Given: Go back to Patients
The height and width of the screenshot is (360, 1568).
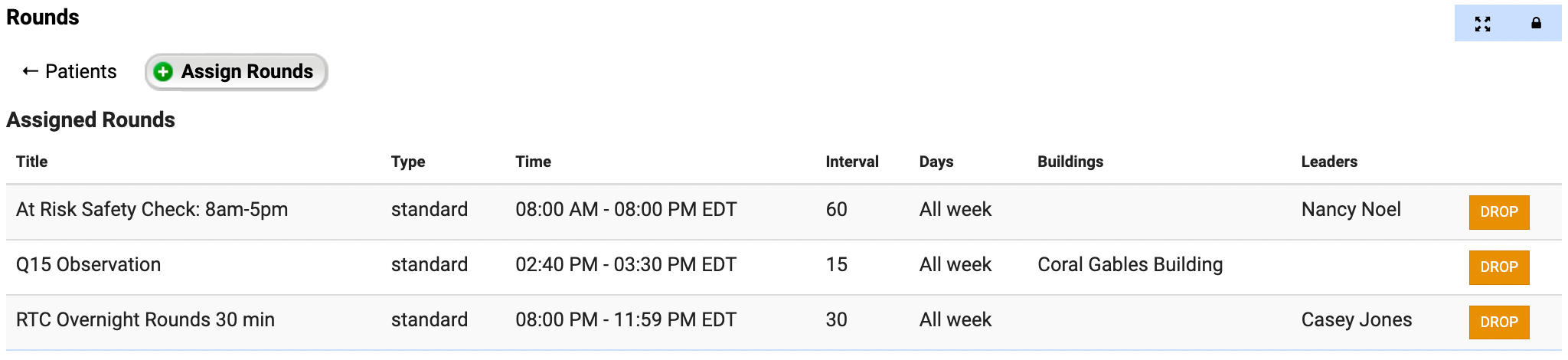Looking at the screenshot, I should 80,72.
